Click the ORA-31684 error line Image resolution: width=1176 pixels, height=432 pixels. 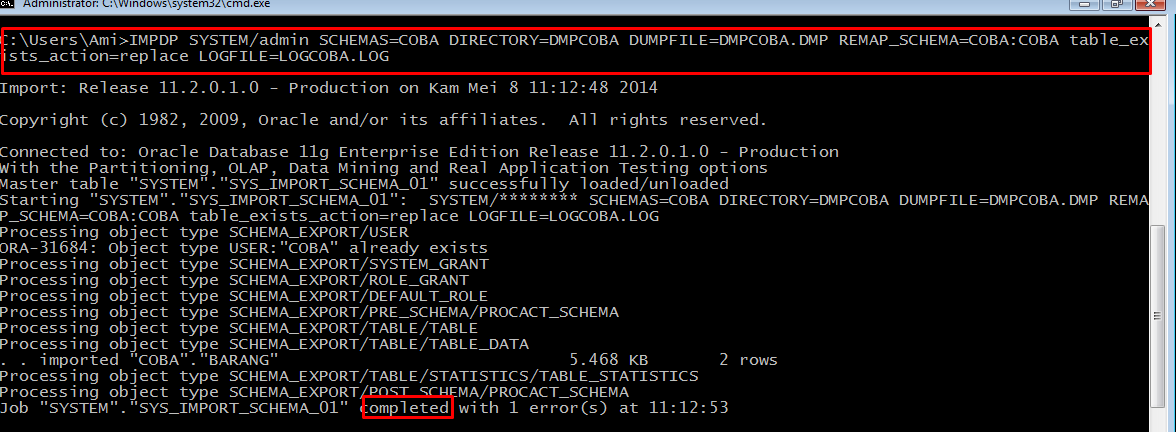pos(244,248)
